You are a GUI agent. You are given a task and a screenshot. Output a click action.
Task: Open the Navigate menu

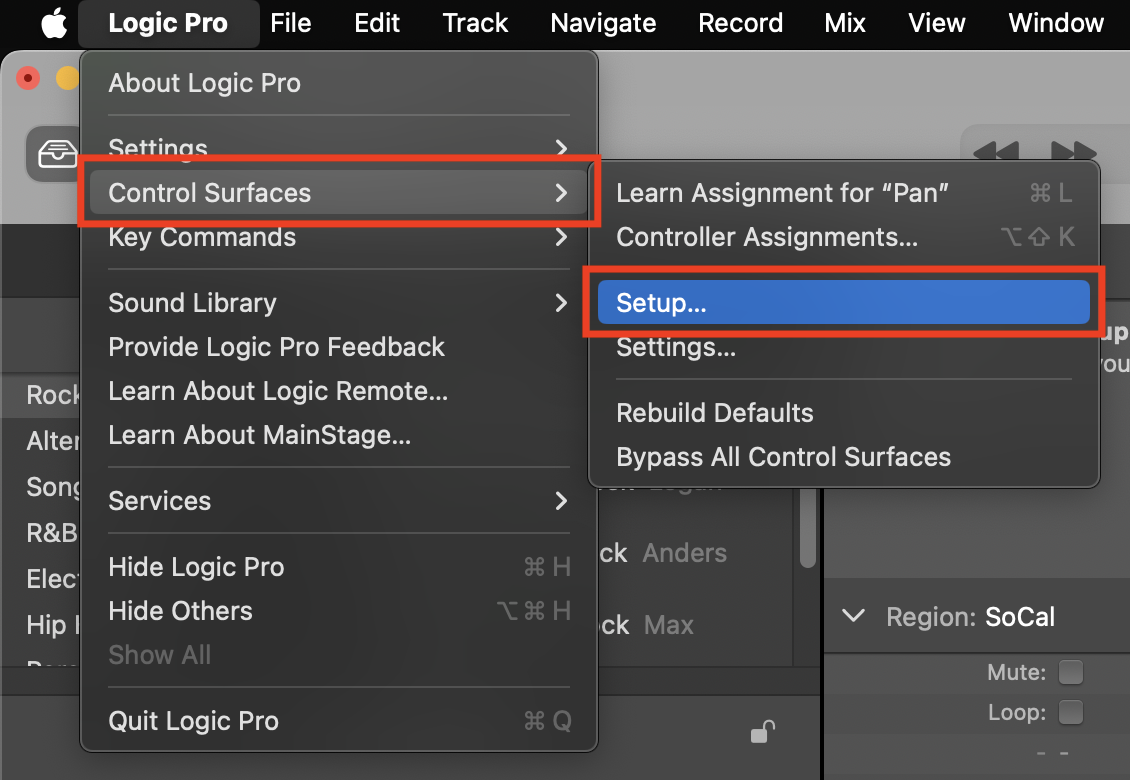coord(603,23)
